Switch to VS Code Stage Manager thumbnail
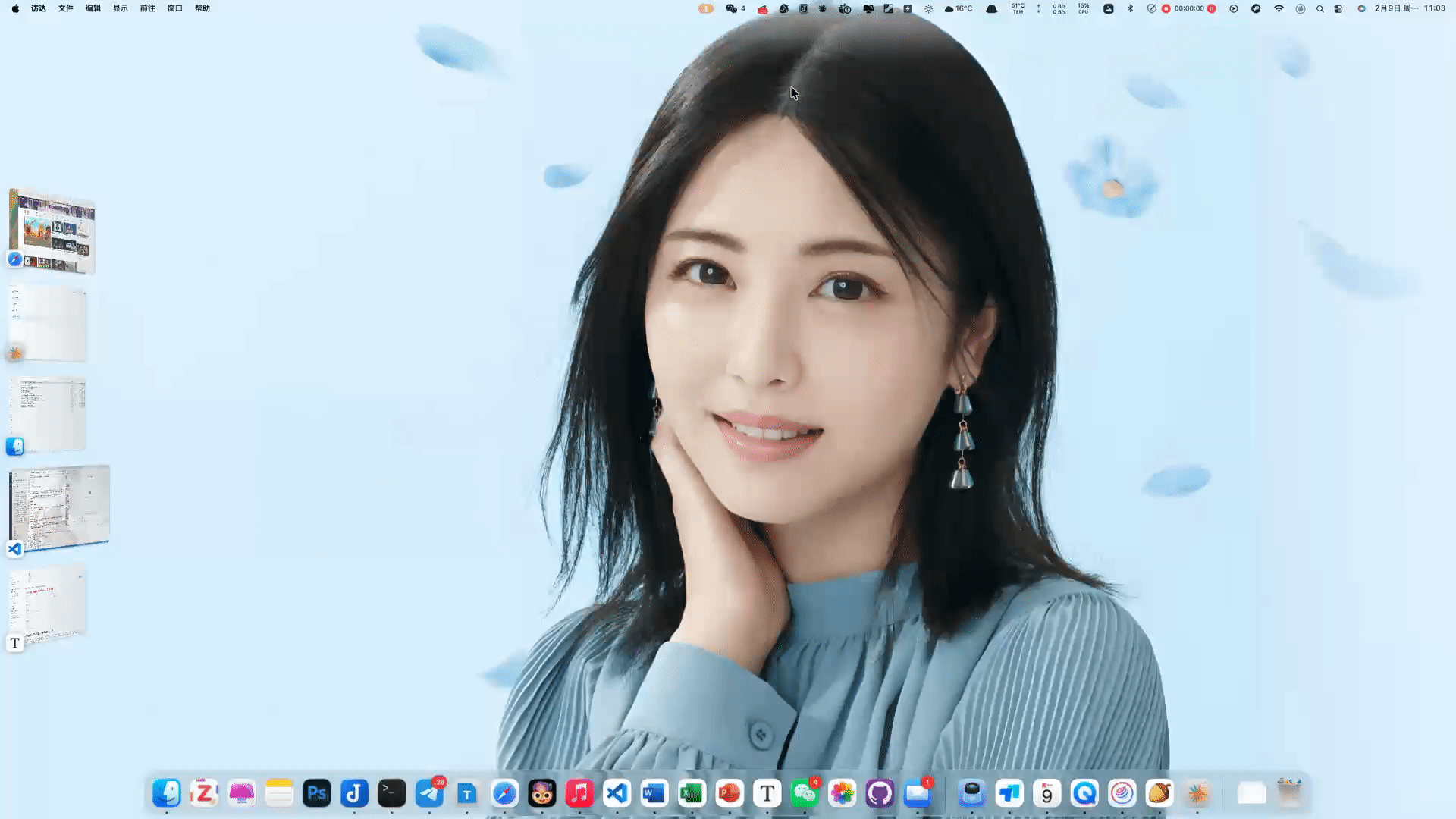 click(59, 507)
